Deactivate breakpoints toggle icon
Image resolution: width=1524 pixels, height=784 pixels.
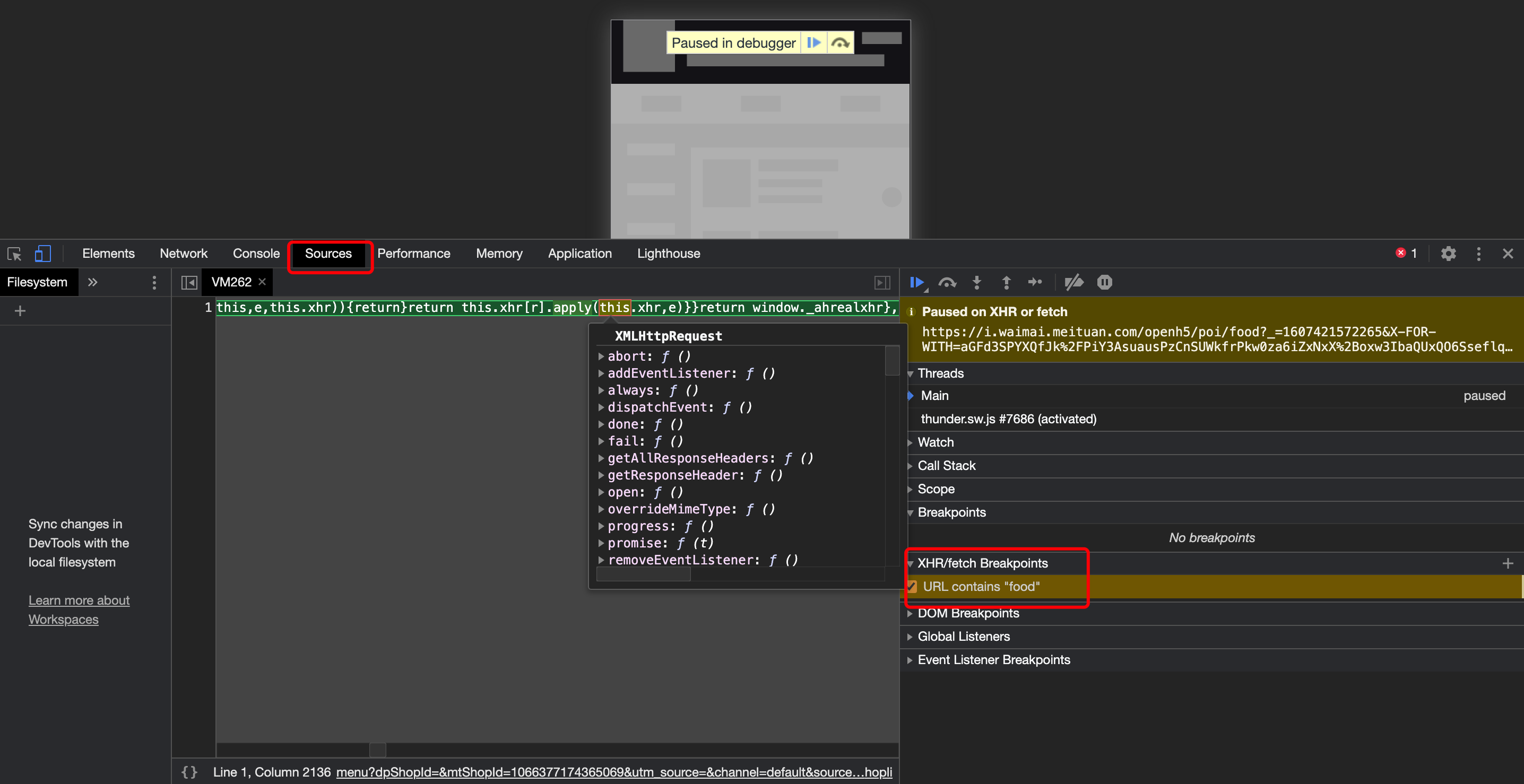point(1074,283)
